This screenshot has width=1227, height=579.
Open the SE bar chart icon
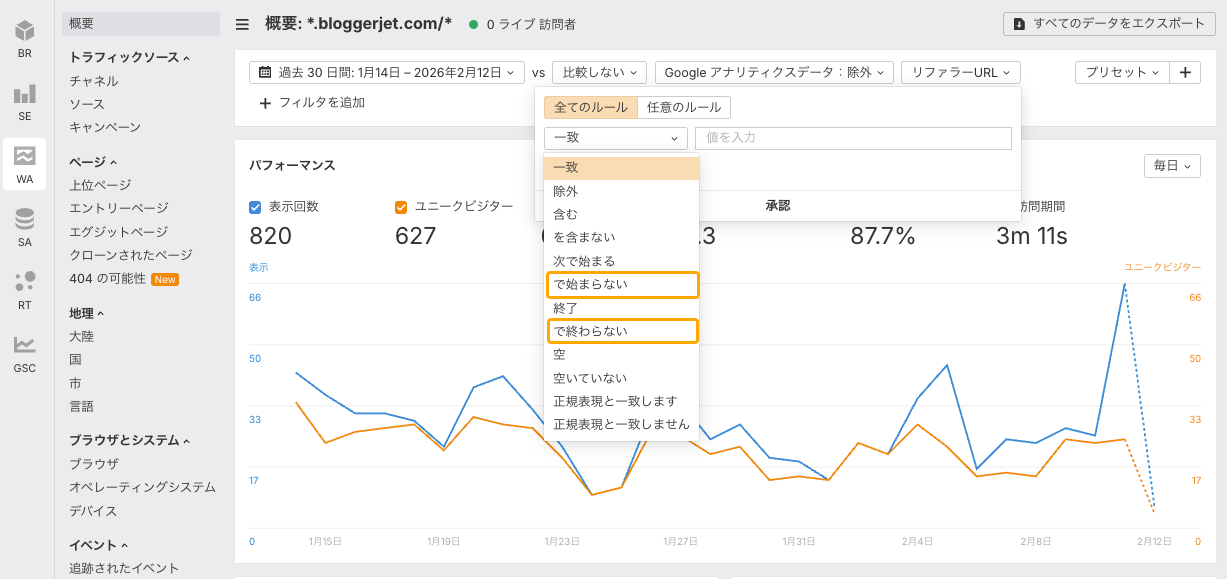click(24, 101)
